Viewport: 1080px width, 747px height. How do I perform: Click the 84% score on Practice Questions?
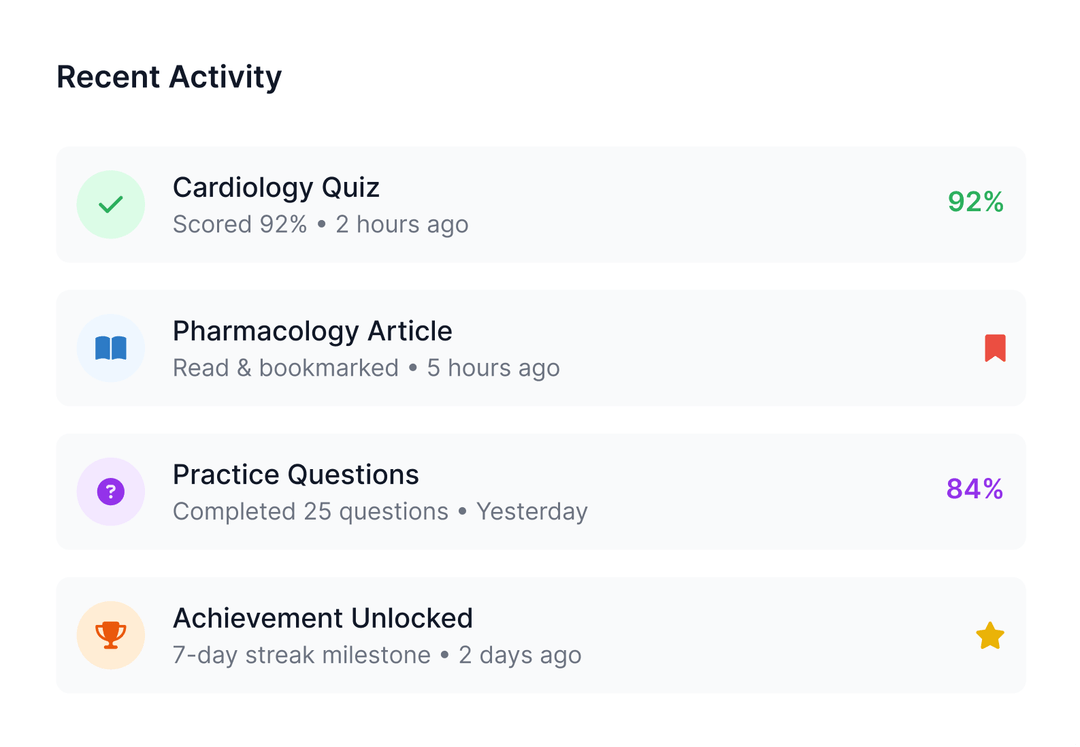(x=975, y=489)
